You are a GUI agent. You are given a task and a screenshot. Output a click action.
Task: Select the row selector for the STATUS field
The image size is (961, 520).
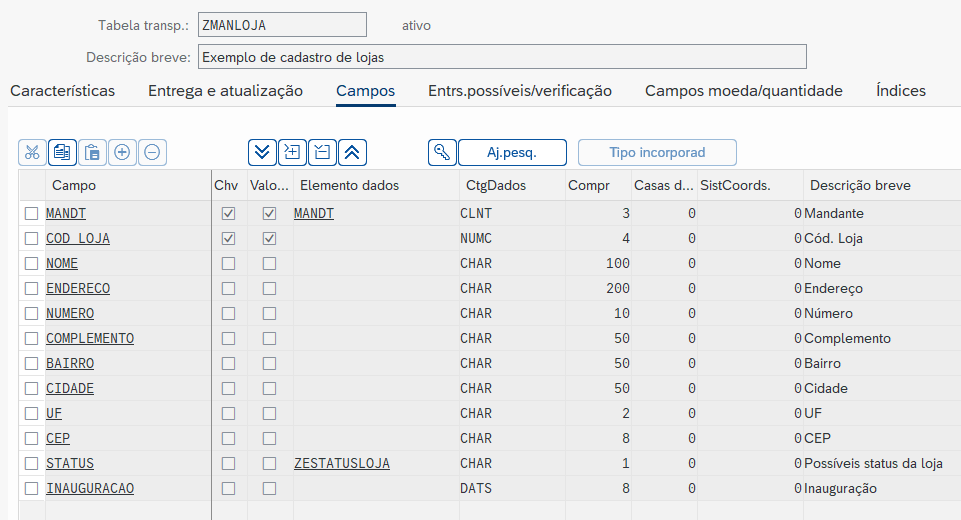(32, 464)
